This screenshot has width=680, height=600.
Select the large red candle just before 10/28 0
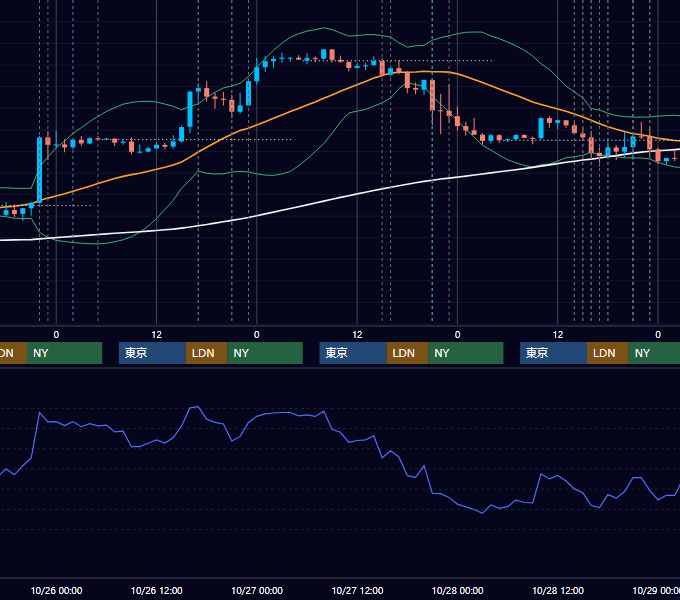tap(432, 95)
